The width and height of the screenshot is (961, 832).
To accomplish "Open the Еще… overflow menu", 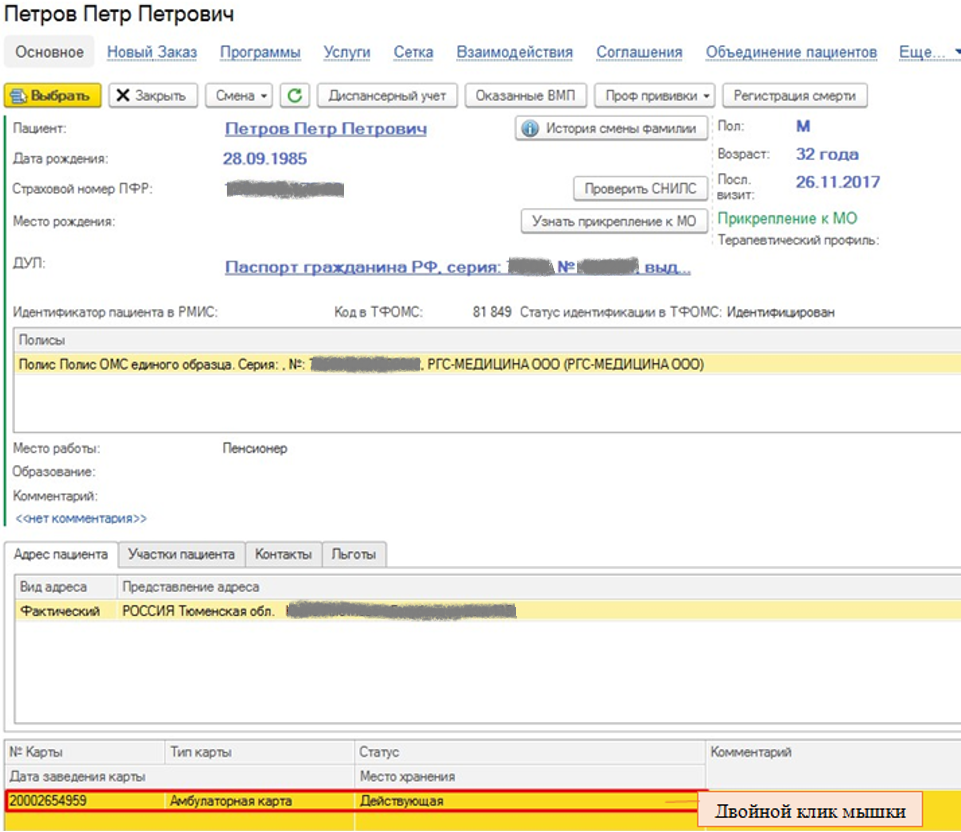I will [x=928, y=52].
